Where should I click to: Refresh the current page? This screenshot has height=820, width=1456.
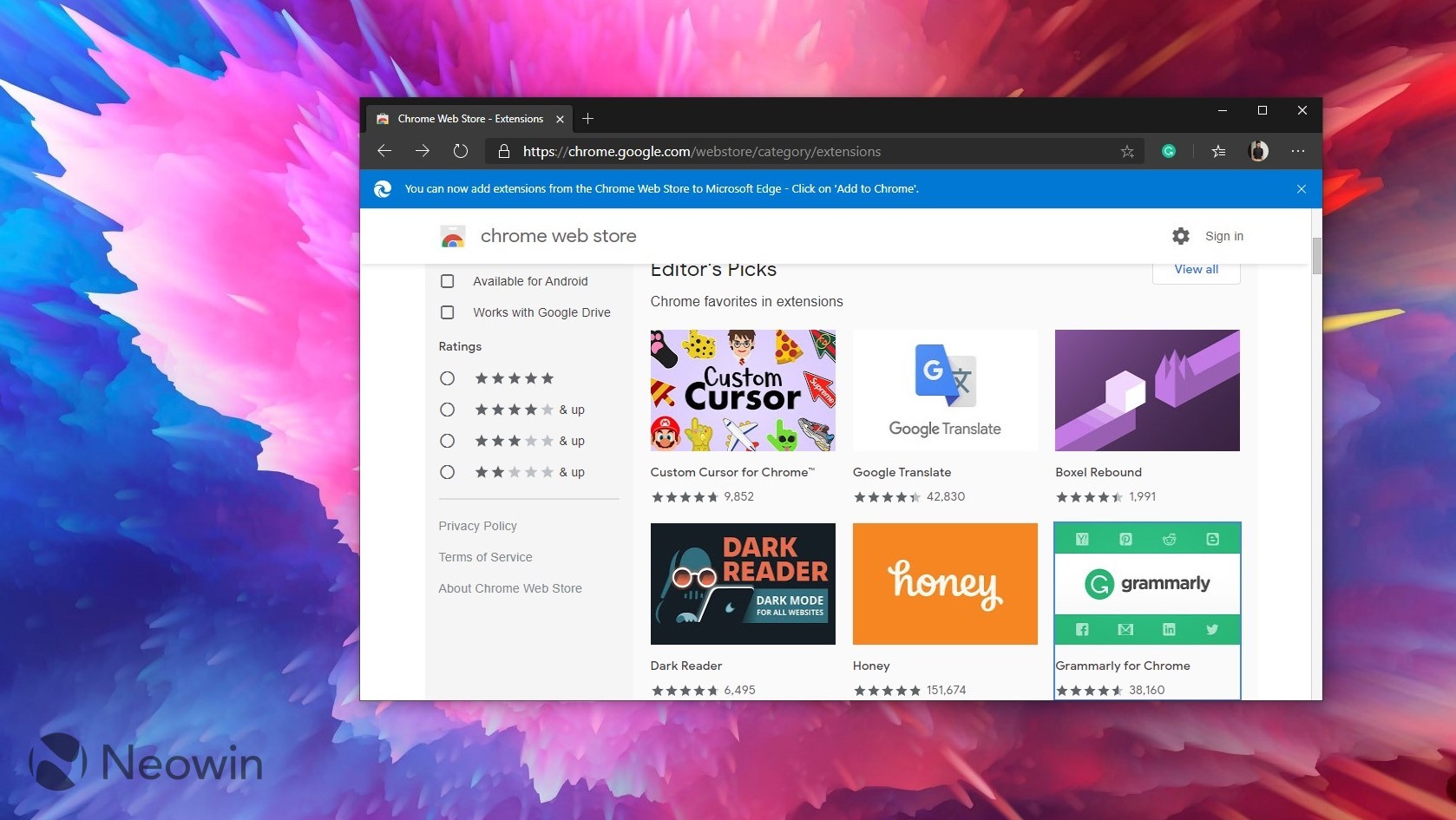coord(460,150)
